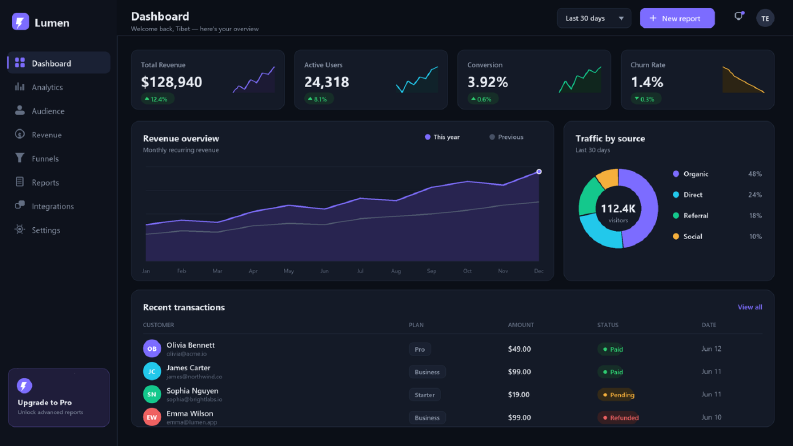
Task: Go to Dashboard in the sidebar
Action: click(x=59, y=63)
